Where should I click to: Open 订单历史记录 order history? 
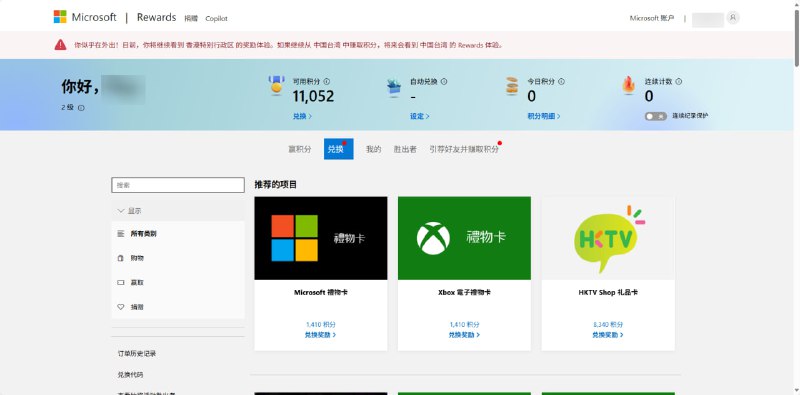(x=137, y=354)
